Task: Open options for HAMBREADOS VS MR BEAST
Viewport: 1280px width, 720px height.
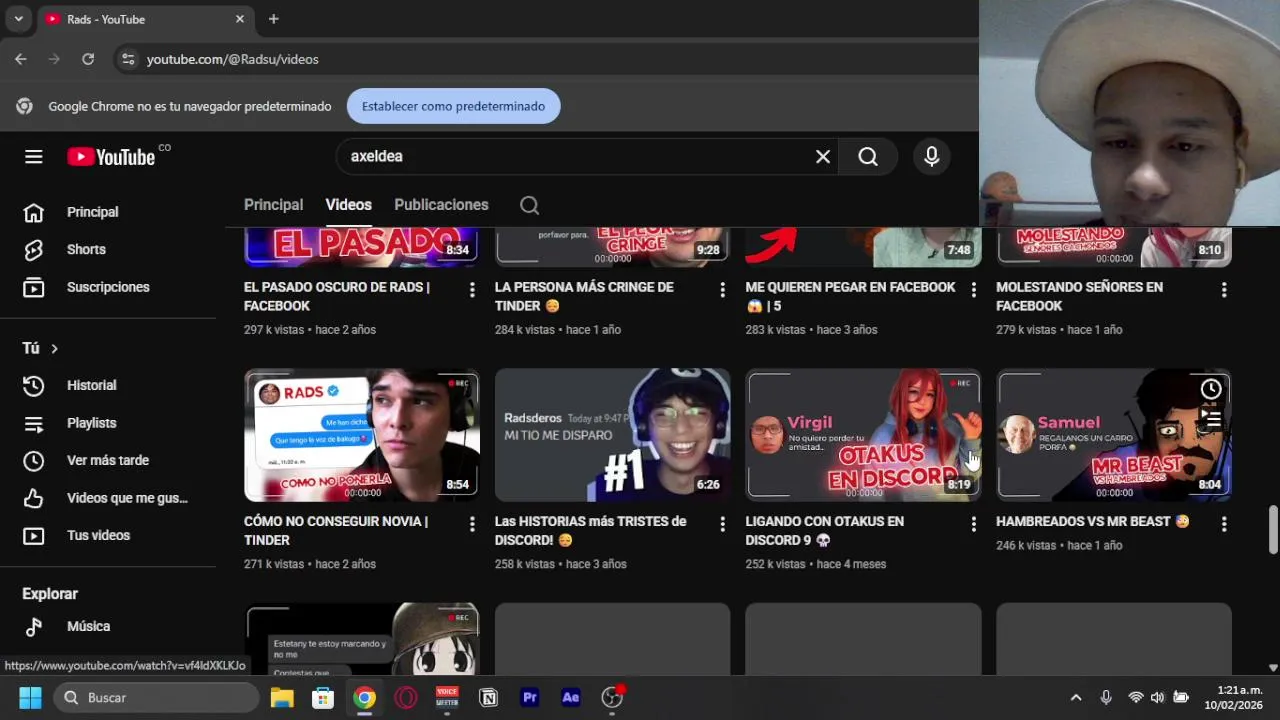Action: tap(1224, 524)
